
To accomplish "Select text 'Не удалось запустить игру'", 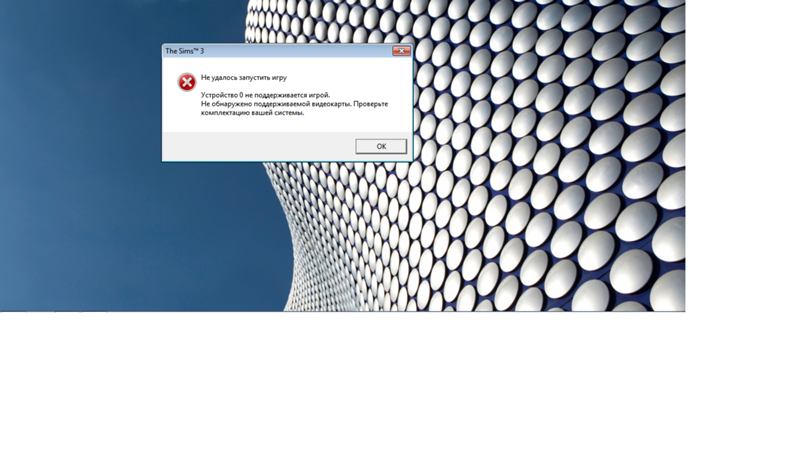I will point(244,78).
